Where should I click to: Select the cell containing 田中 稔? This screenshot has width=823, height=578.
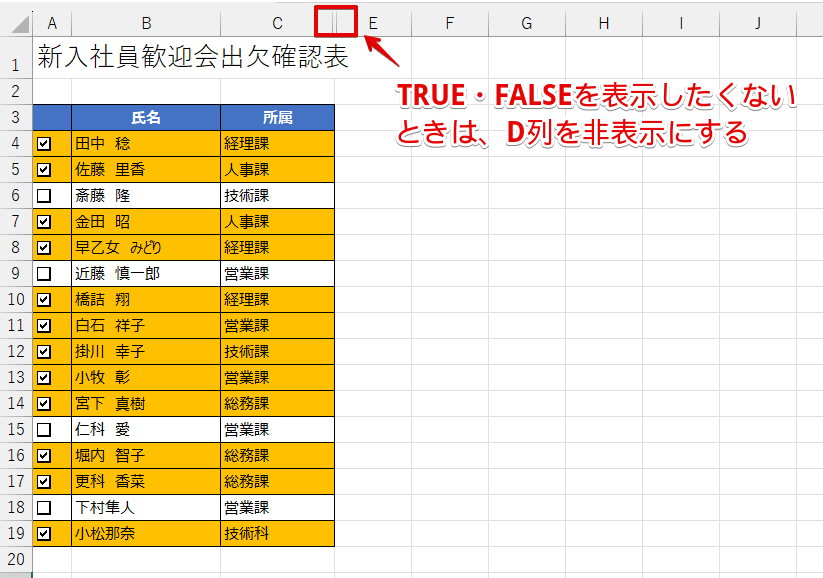(146, 143)
